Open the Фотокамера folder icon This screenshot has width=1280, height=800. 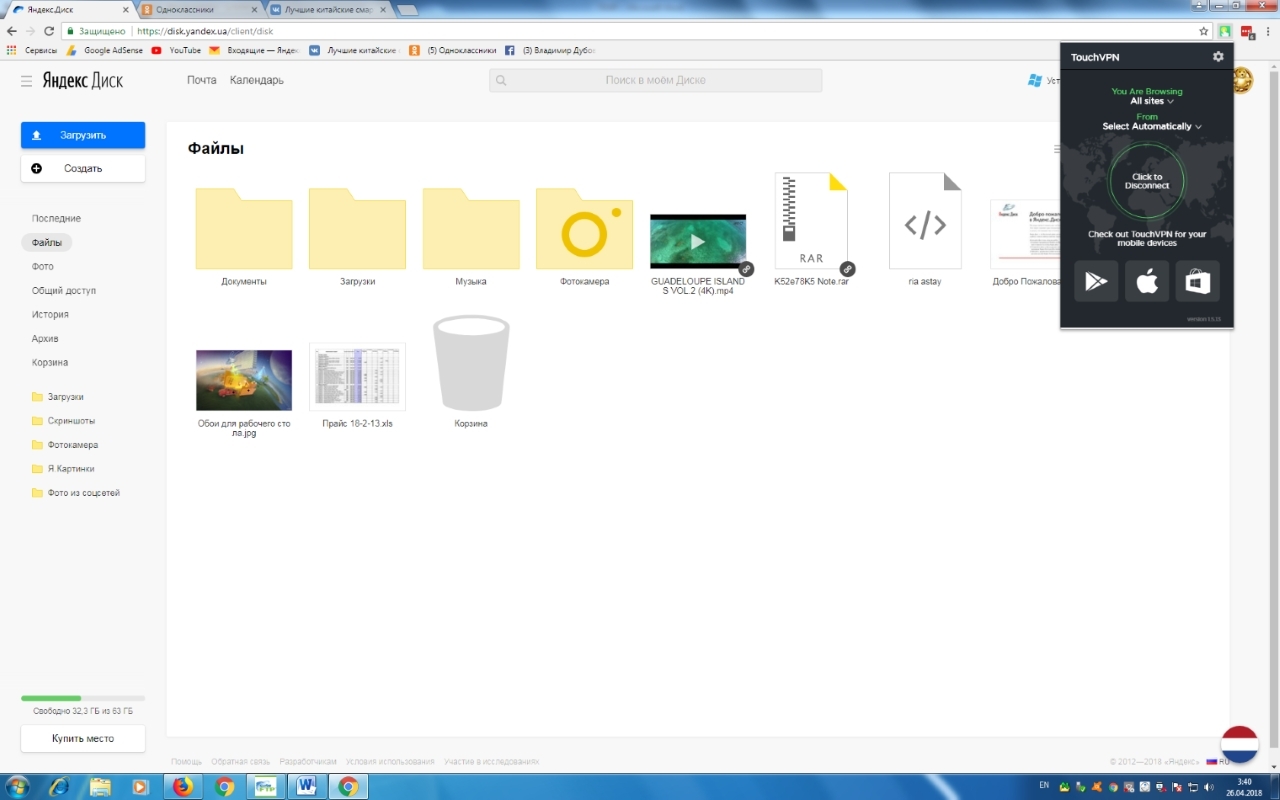[x=584, y=230]
